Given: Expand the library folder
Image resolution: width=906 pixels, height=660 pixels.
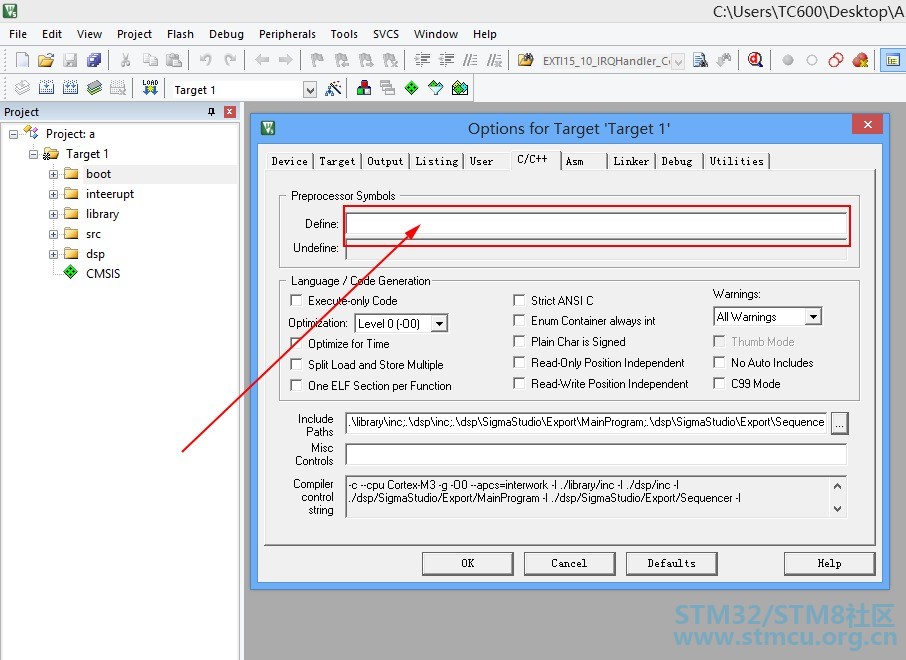Looking at the screenshot, I should click(x=53, y=214).
